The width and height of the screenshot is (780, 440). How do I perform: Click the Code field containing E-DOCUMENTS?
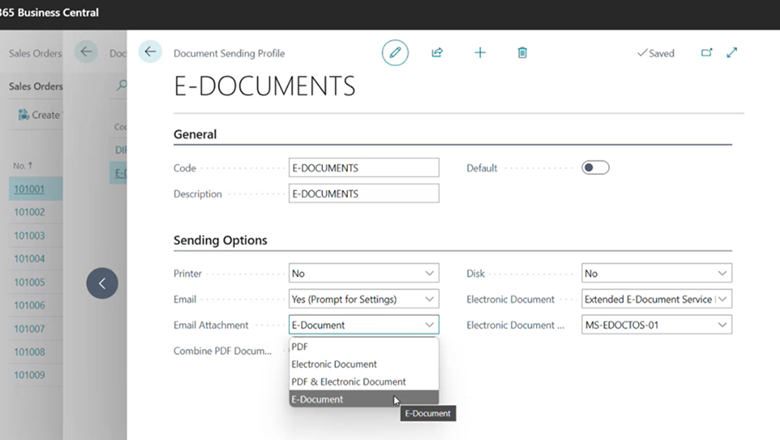364,168
